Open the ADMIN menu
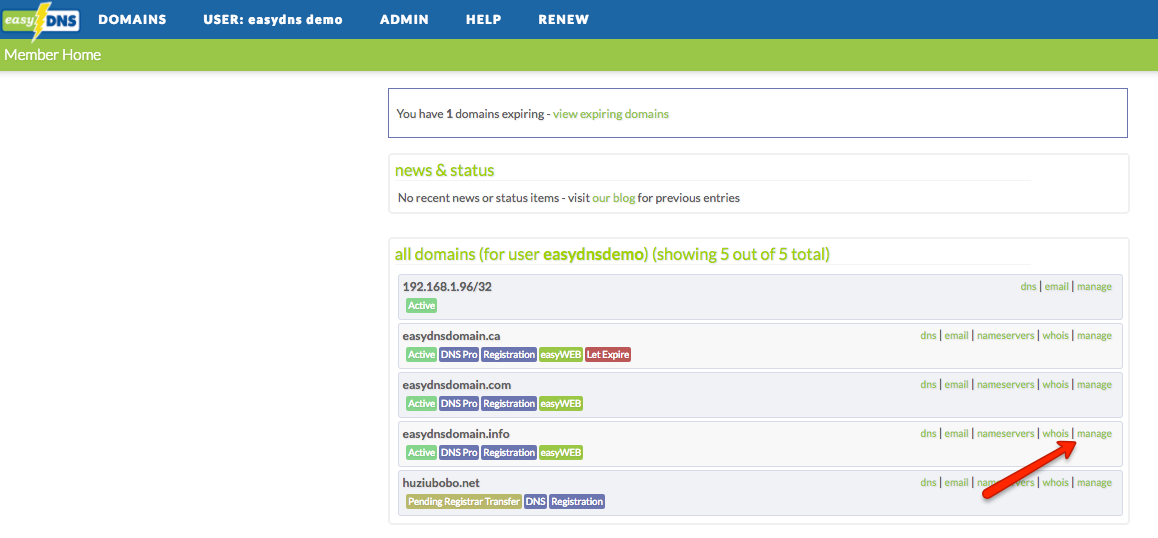This screenshot has width=1158, height=538. (404, 20)
